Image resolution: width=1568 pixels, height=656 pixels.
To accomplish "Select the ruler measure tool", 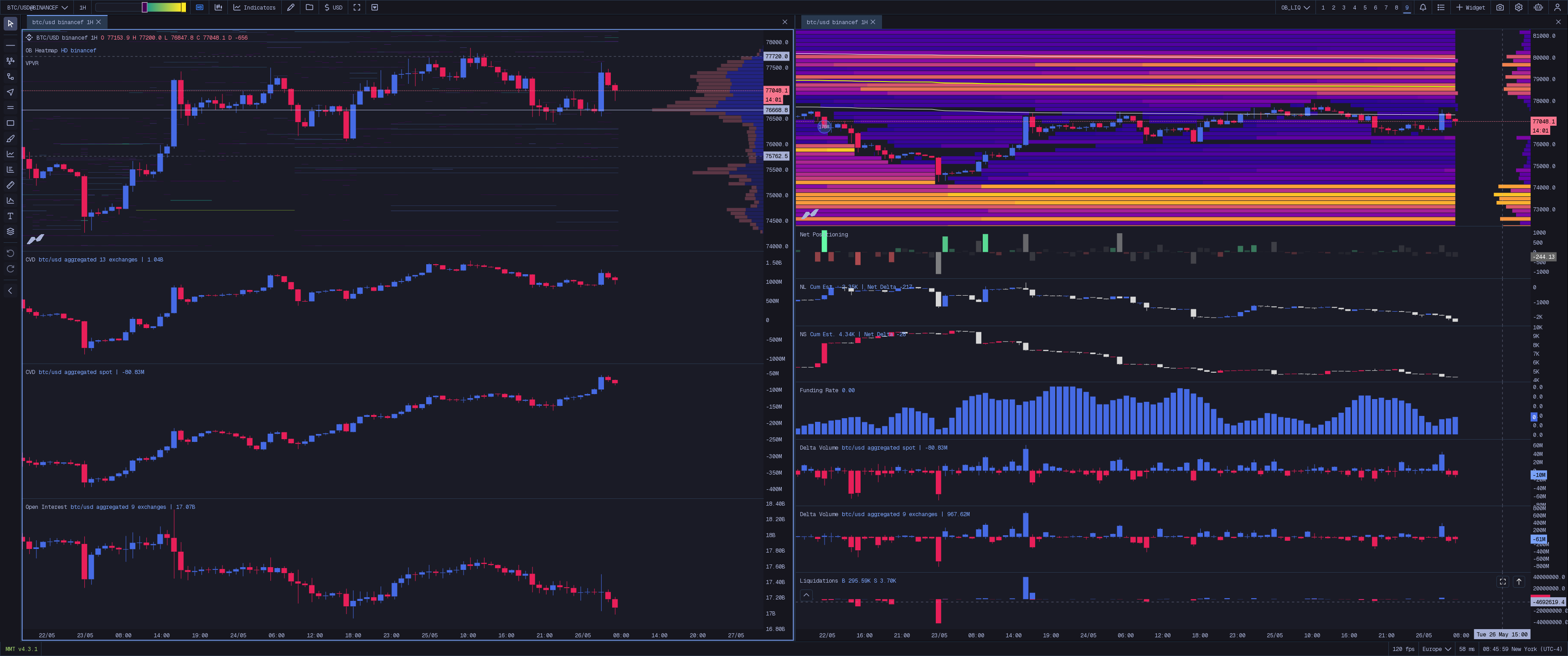I will coord(10,185).
